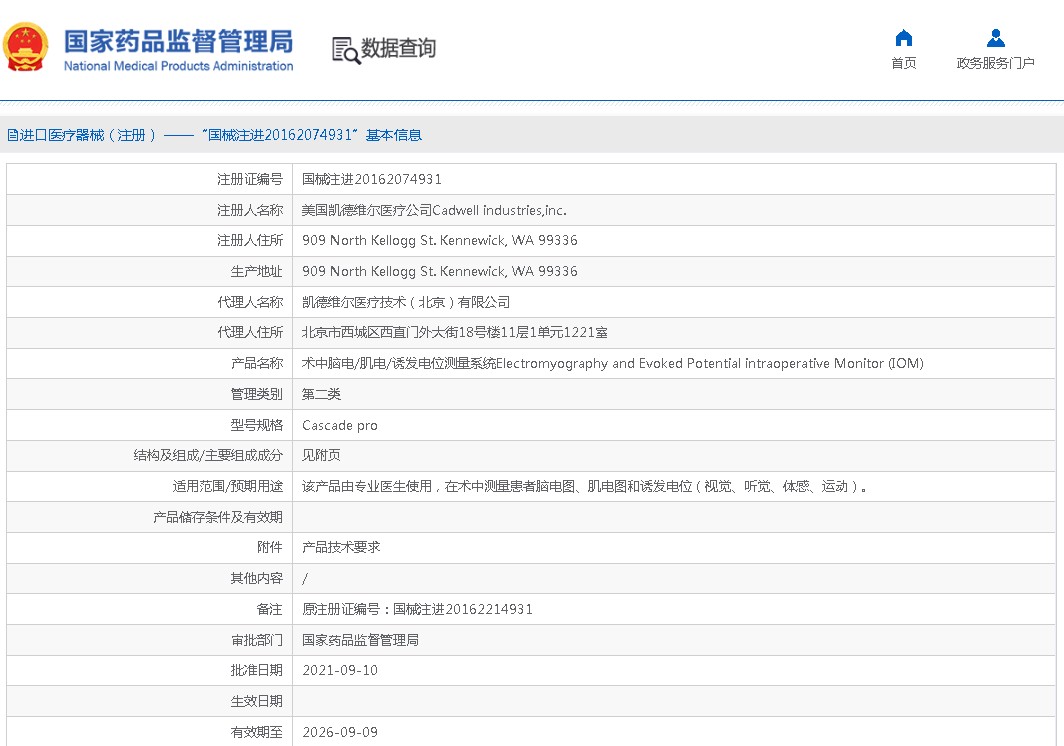Go to homepage via house icon

pos(903,37)
